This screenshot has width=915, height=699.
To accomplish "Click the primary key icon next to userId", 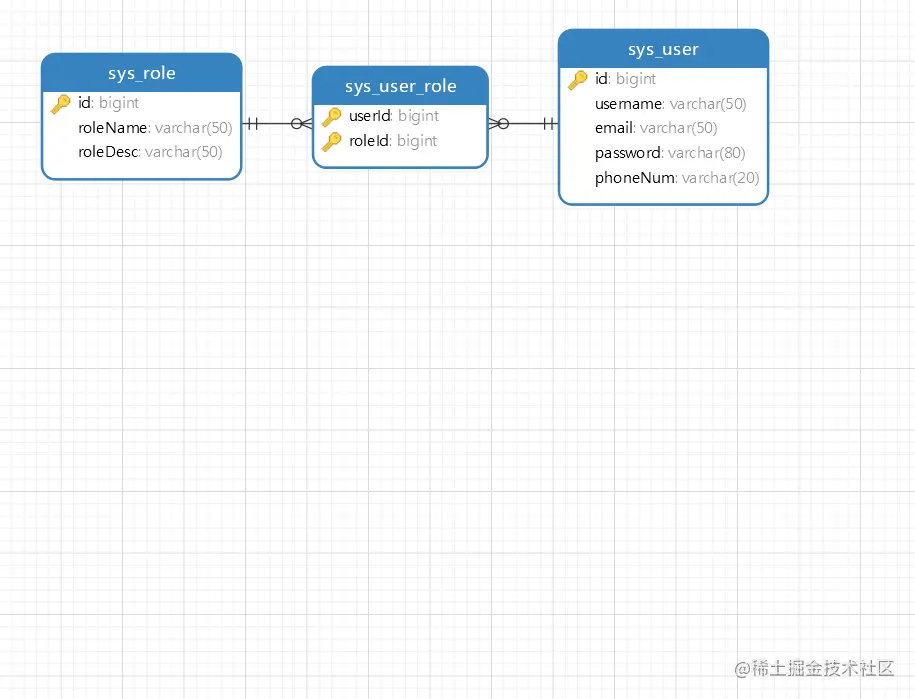I will [331, 117].
